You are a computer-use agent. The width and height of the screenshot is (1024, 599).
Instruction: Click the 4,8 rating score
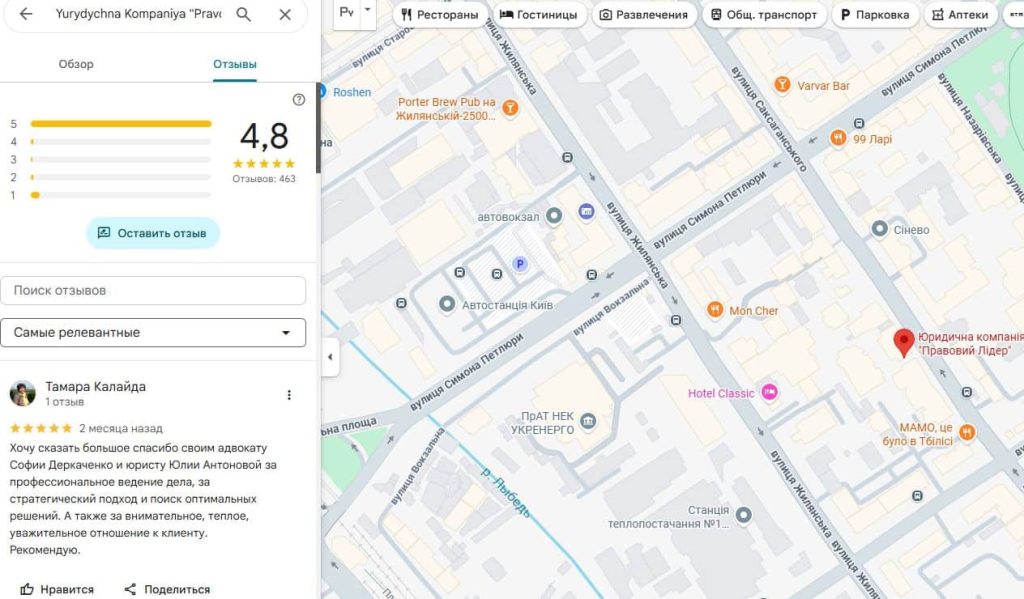coord(264,136)
